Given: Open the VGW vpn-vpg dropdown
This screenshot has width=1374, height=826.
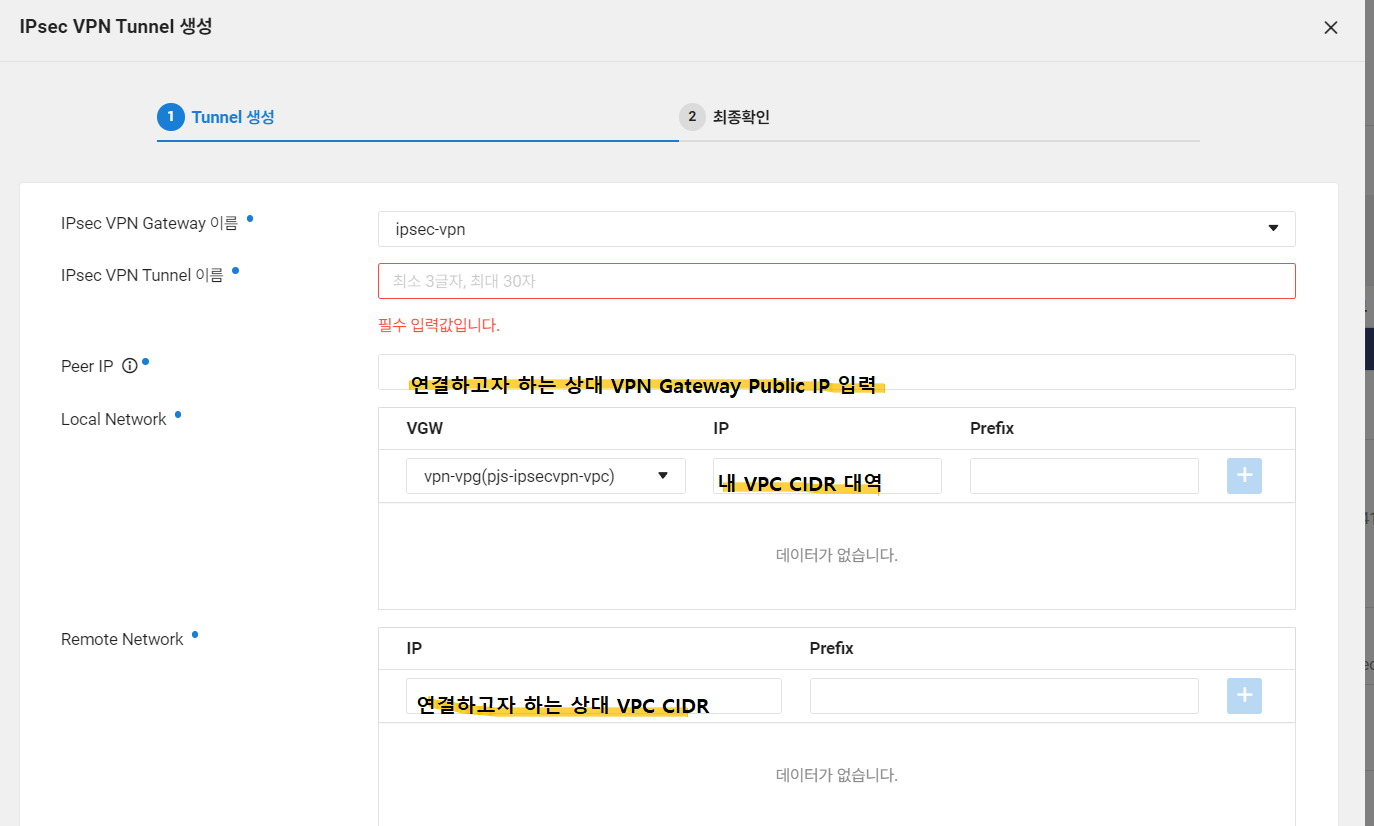Looking at the screenshot, I should coord(546,476).
